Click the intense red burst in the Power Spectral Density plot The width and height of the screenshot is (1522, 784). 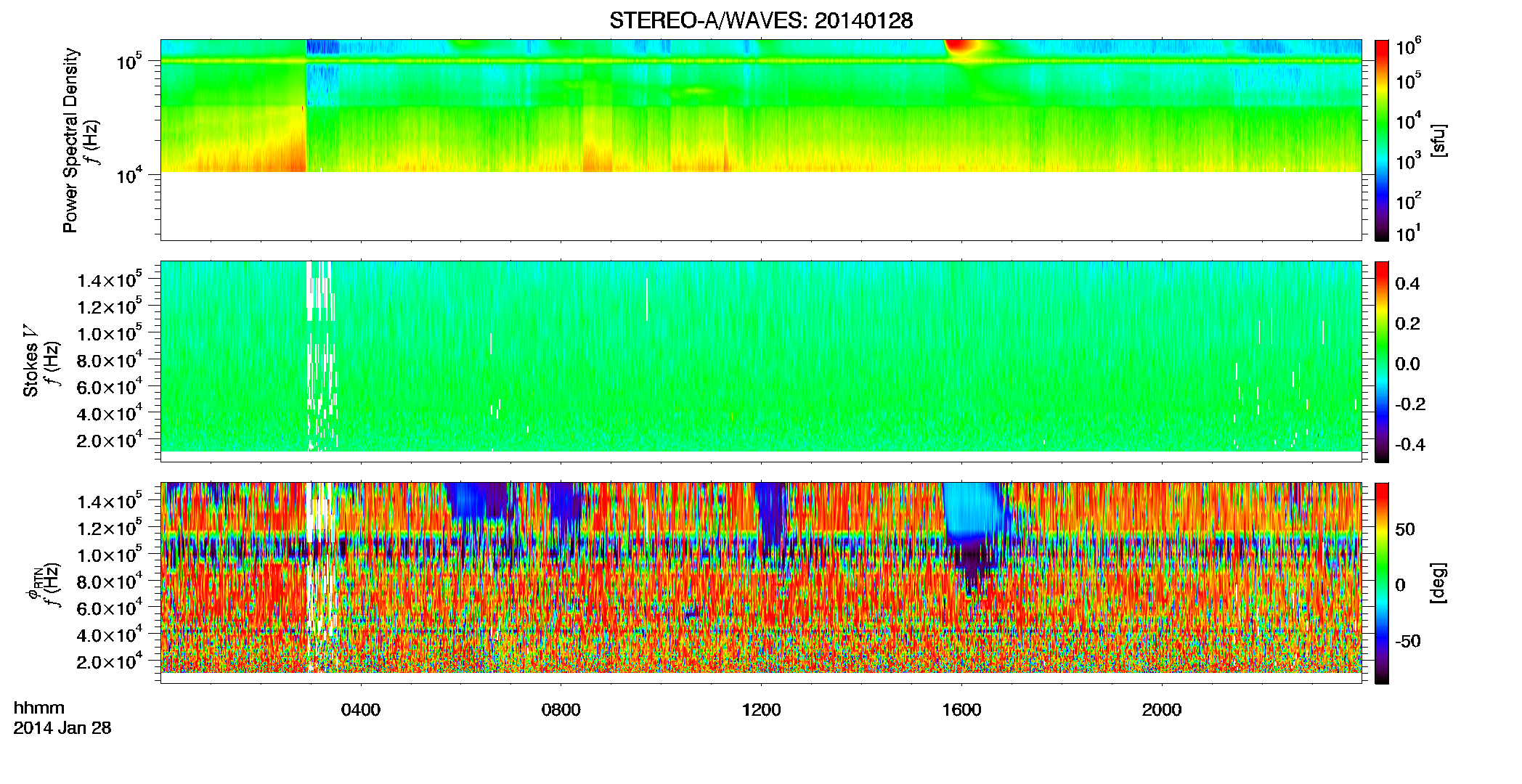point(960,47)
